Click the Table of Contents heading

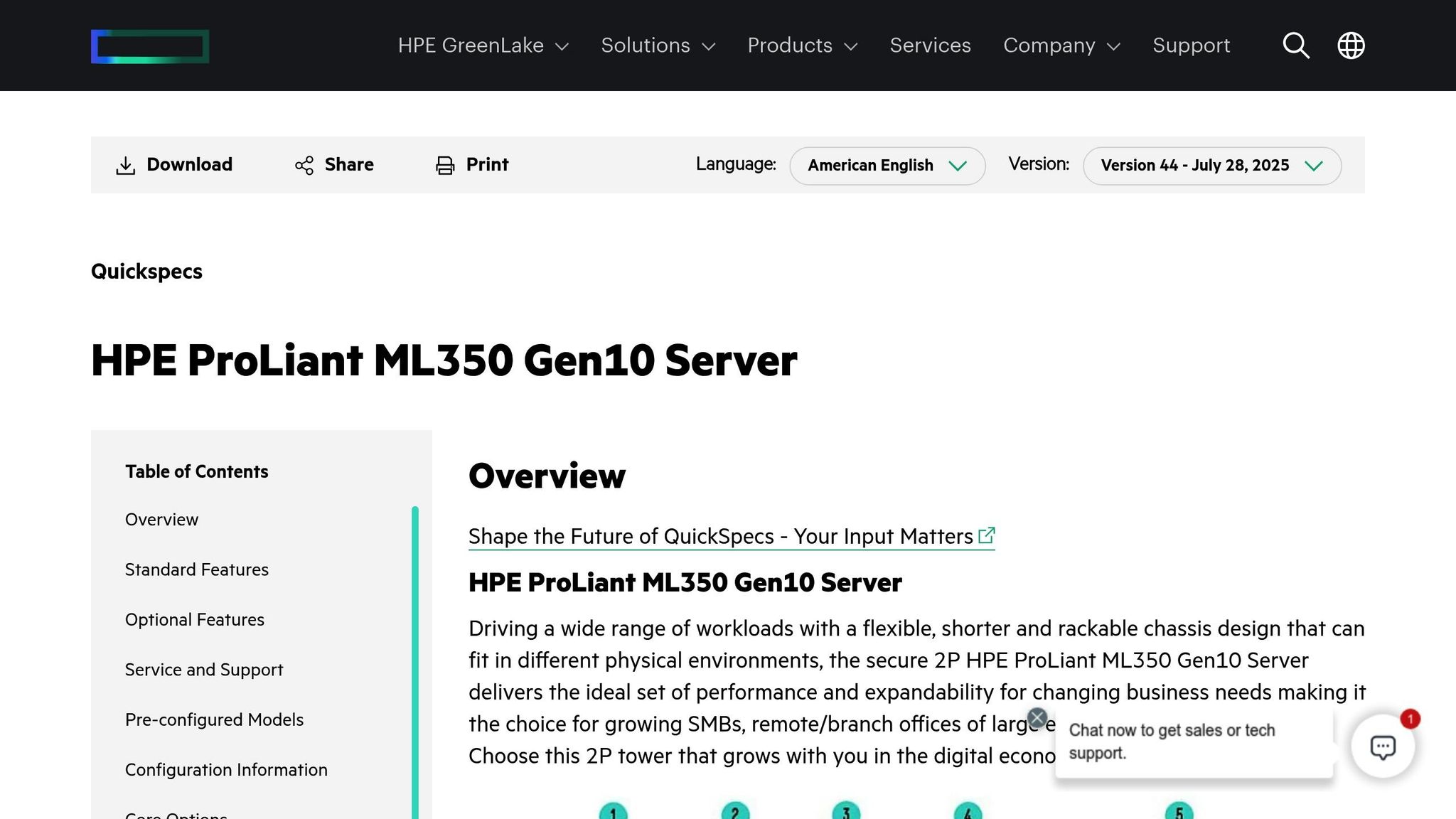coord(197,471)
